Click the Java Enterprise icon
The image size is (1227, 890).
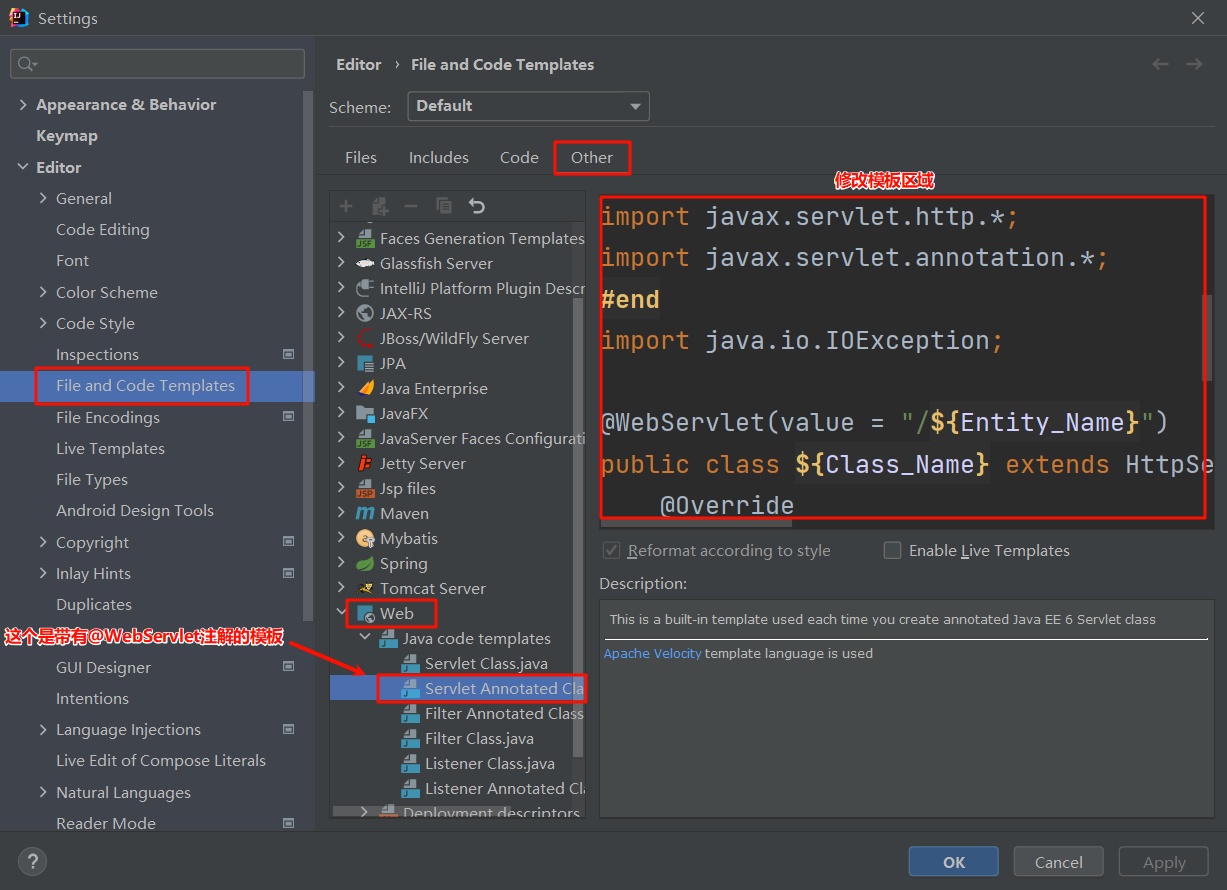point(365,388)
